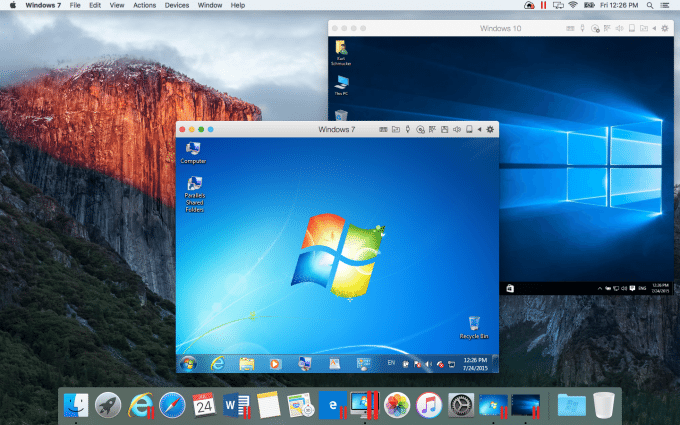Open Windows Media Player from Windows 7 taskbar
The image size is (680, 425).
coord(275,362)
